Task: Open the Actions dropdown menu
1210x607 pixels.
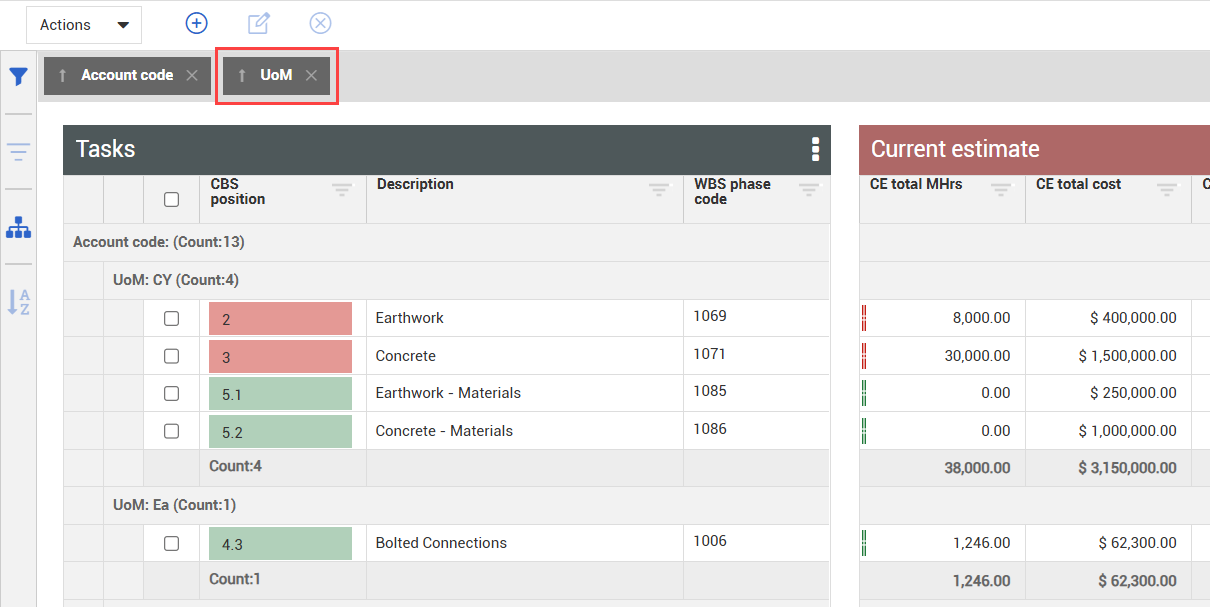Action: (x=84, y=25)
